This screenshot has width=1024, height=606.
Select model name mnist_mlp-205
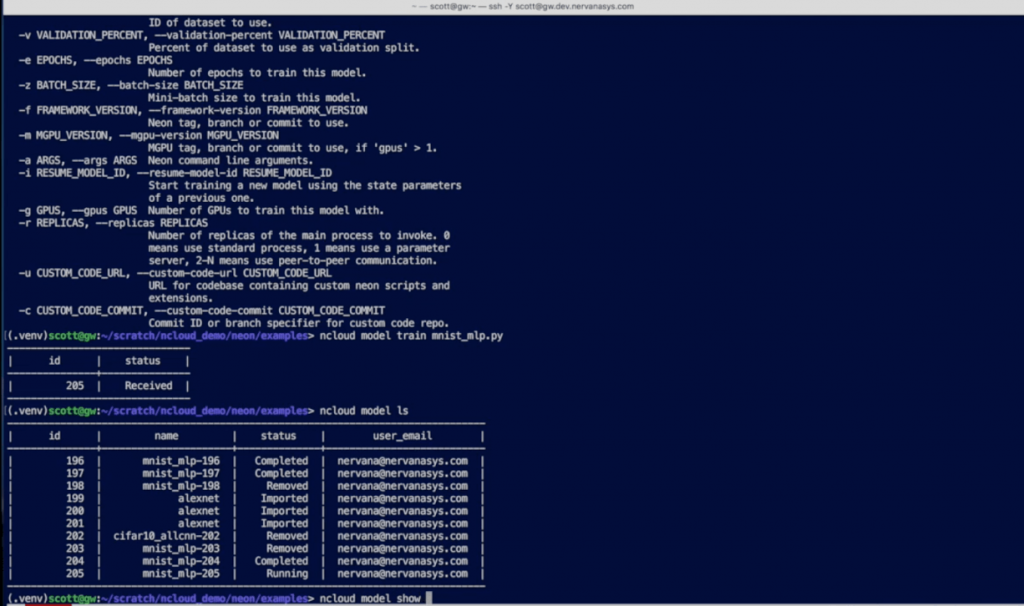pos(180,574)
